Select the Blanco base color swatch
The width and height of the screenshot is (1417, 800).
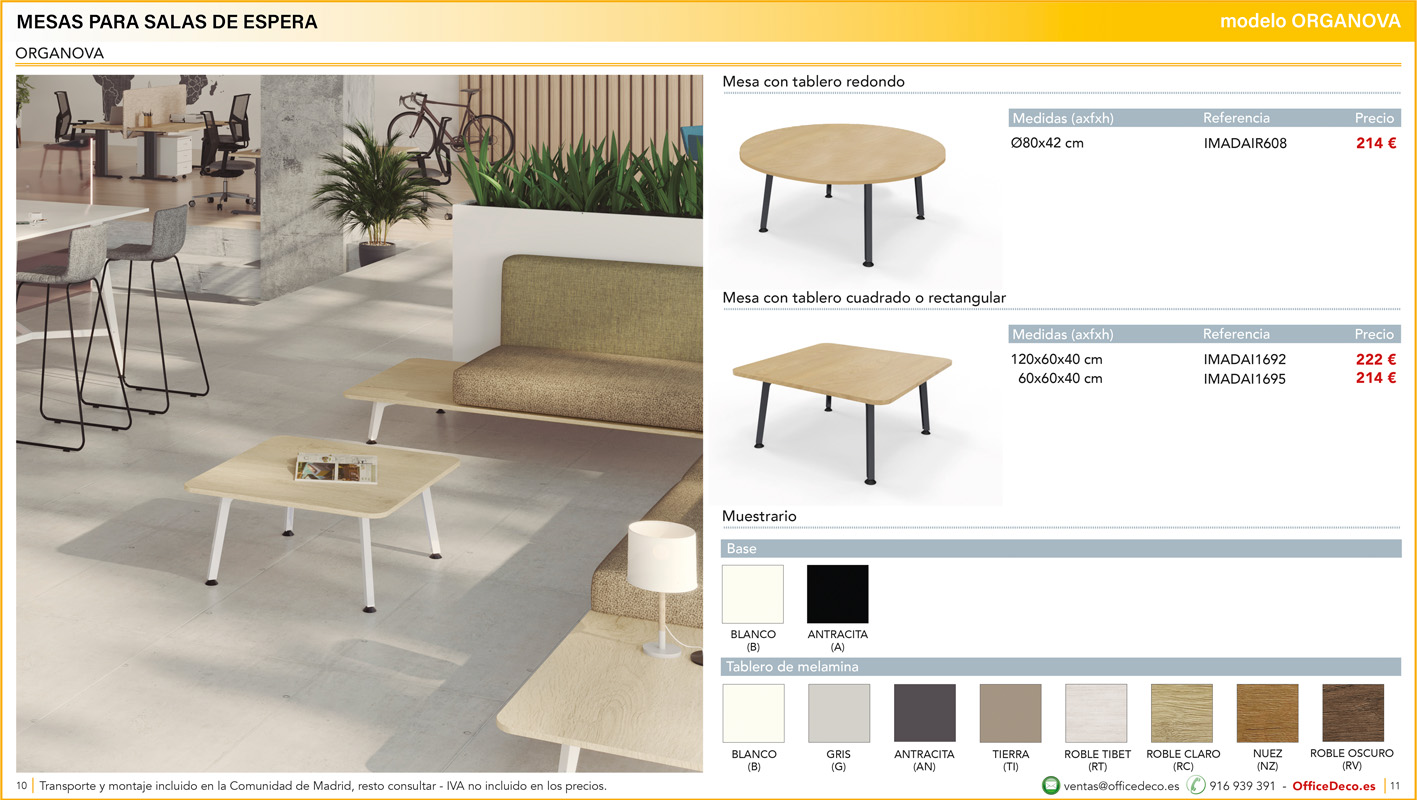tap(753, 594)
